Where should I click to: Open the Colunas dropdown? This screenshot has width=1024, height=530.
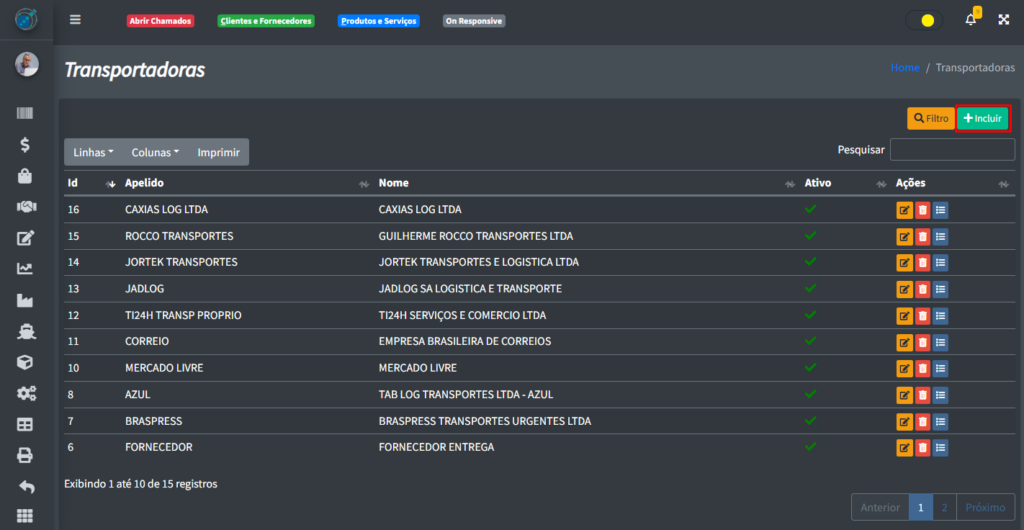[155, 152]
